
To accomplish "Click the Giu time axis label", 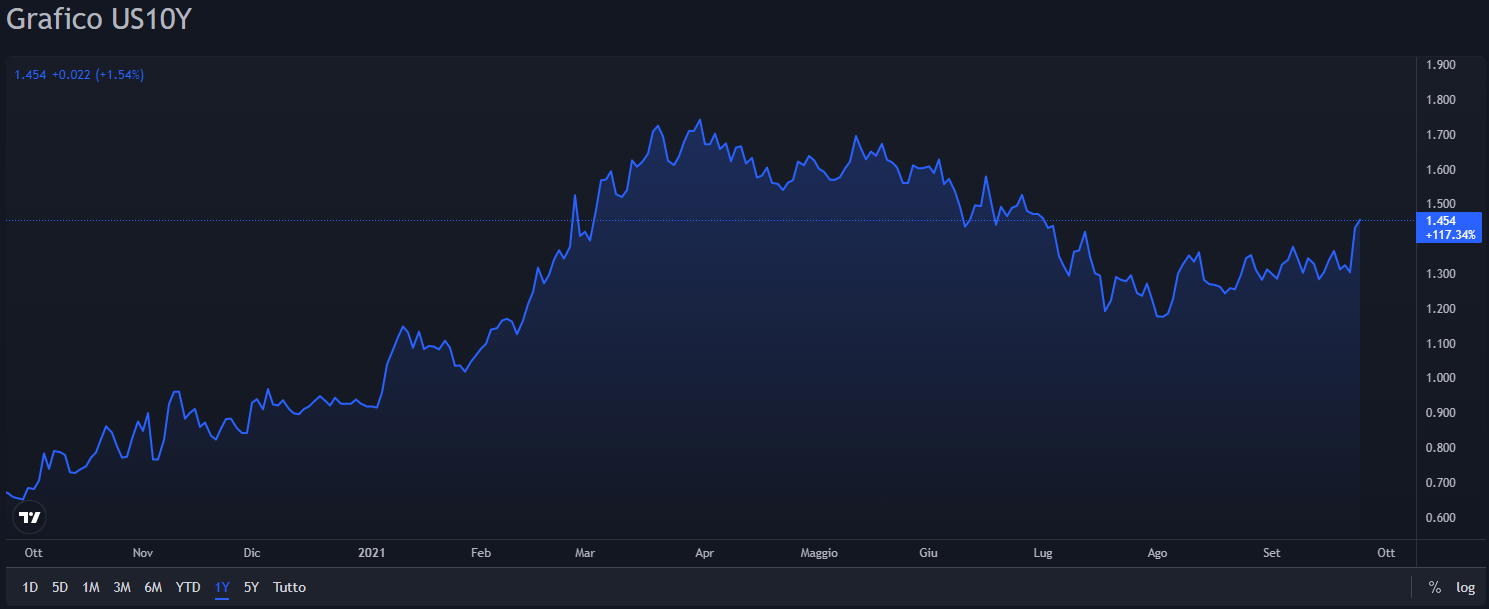I will (x=928, y=552).
